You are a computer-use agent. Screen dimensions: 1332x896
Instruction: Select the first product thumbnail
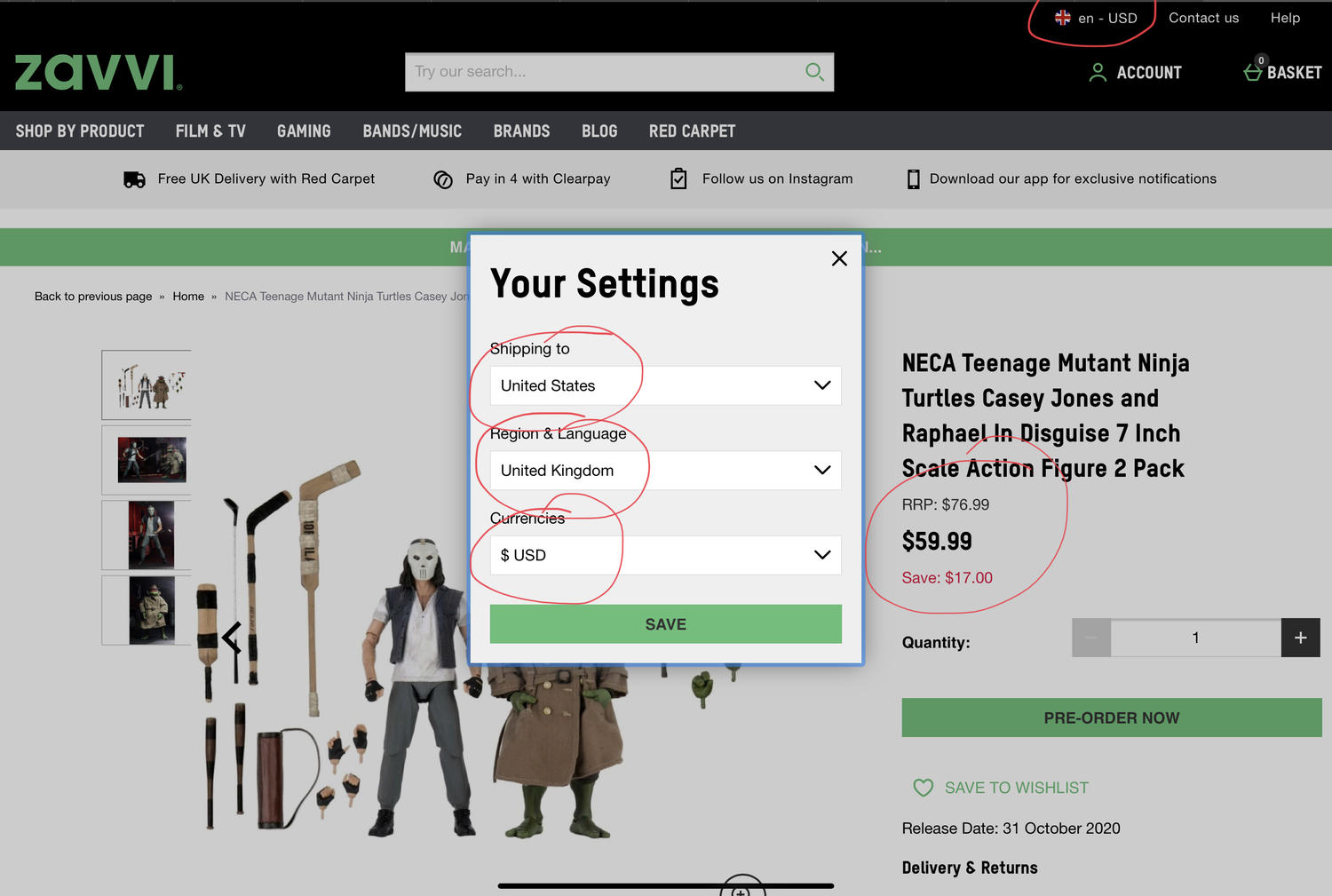[147, 385]
